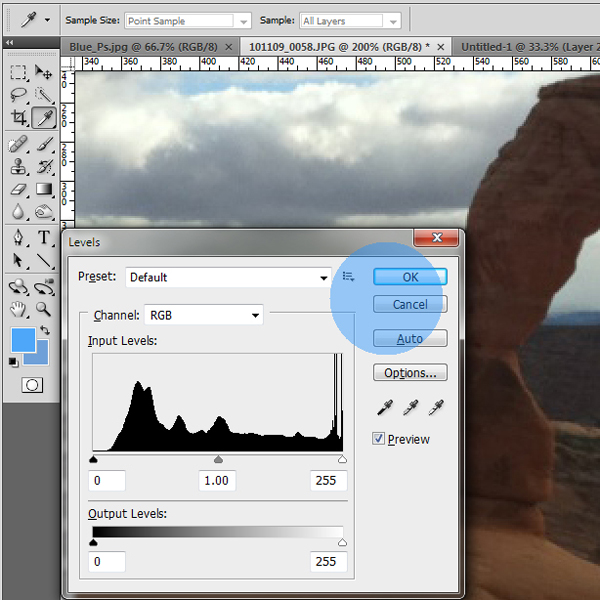Open the Preset dropdown in Levels
The height and width of the screenshot is (600, 600).
coord(324,277)
